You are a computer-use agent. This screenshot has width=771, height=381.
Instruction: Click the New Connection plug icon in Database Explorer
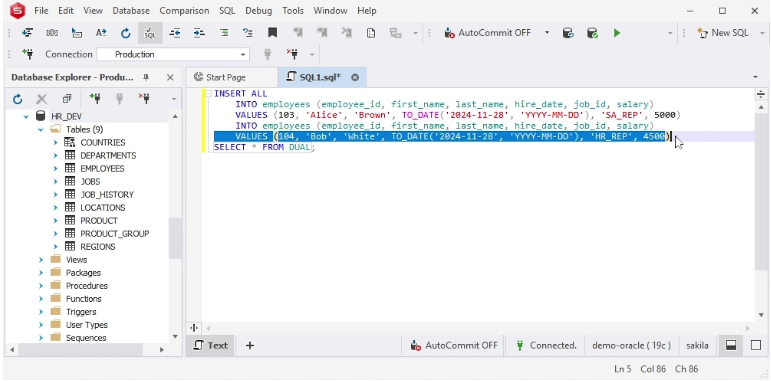[95, 99]
